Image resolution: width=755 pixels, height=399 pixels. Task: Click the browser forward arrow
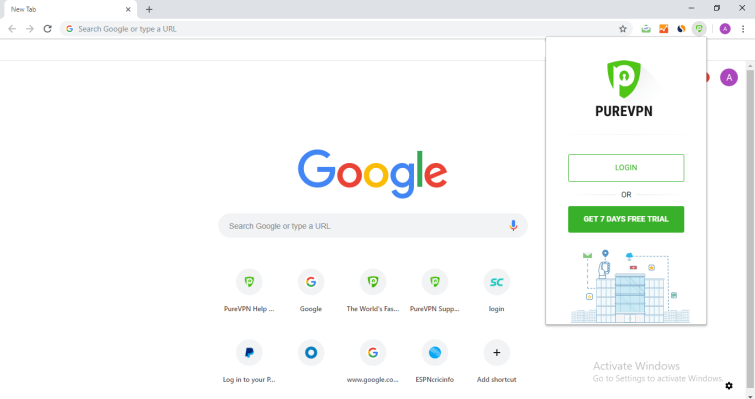pos(30,29)
